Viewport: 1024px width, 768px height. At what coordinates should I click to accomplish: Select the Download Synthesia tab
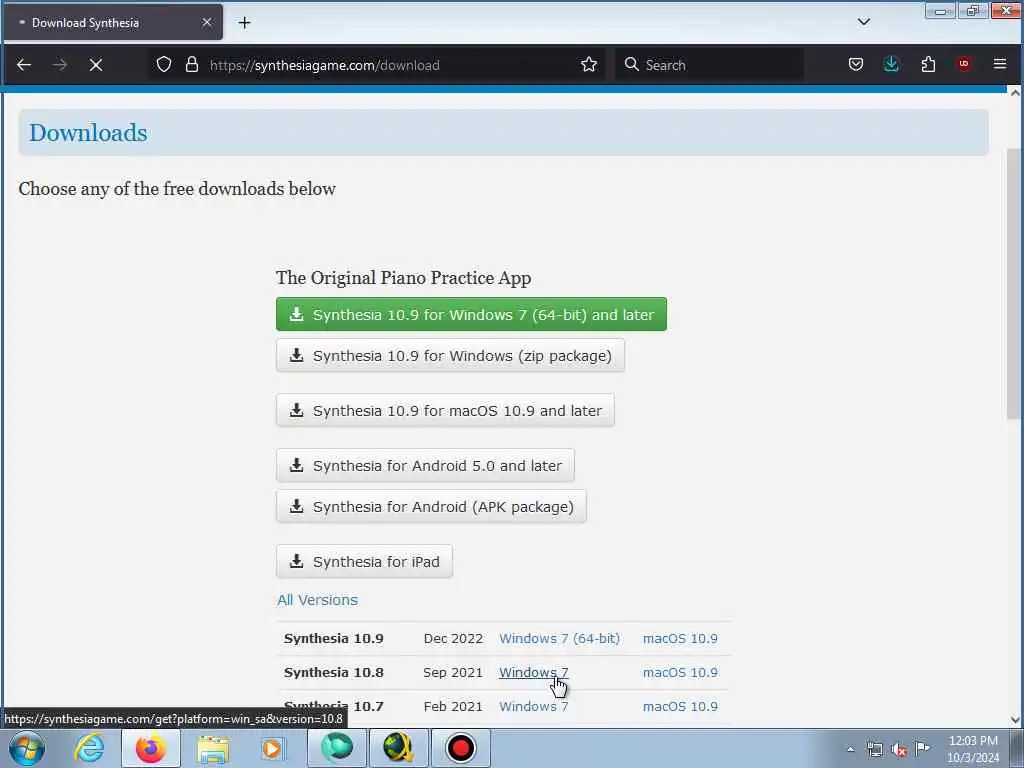tap(112, 22)
